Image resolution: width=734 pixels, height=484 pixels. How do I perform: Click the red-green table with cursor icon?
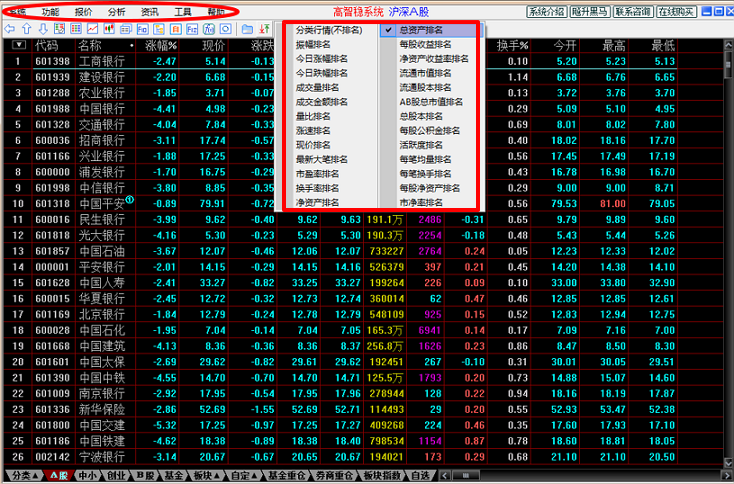coord(59,29)
